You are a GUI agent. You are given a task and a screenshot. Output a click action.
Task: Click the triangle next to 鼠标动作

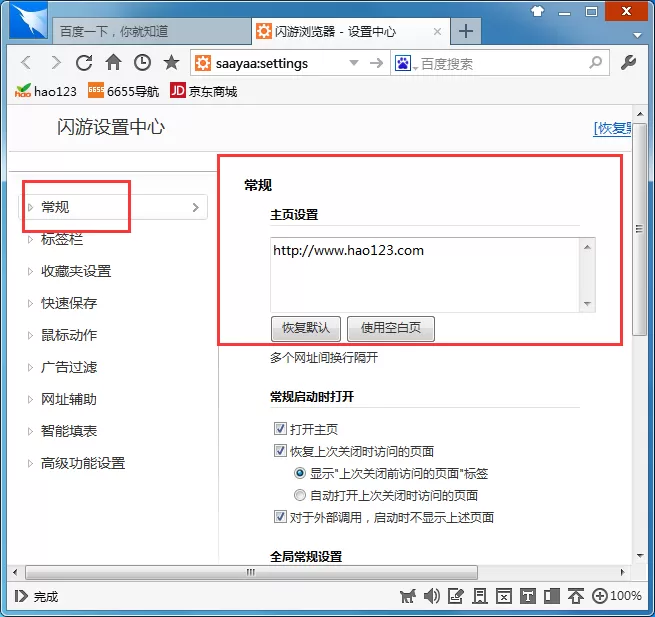30,335
